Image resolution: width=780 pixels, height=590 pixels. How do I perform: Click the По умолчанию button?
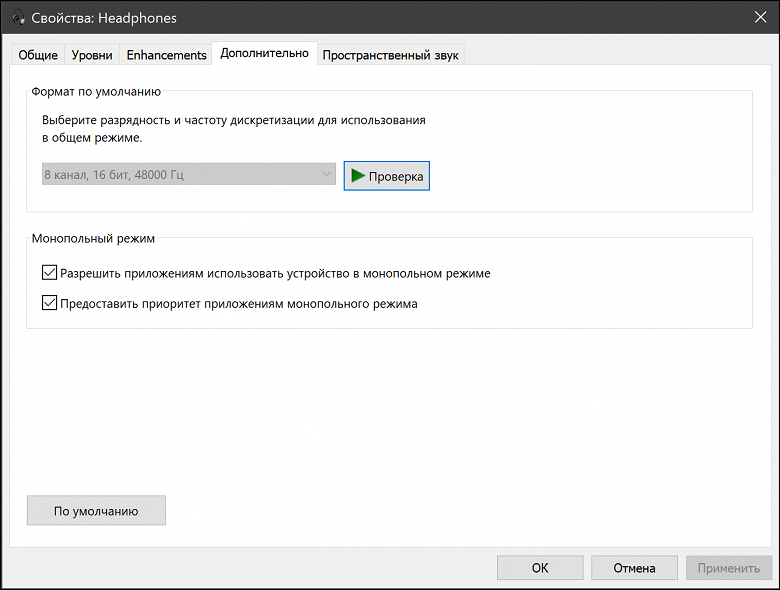tap(96, 511)
